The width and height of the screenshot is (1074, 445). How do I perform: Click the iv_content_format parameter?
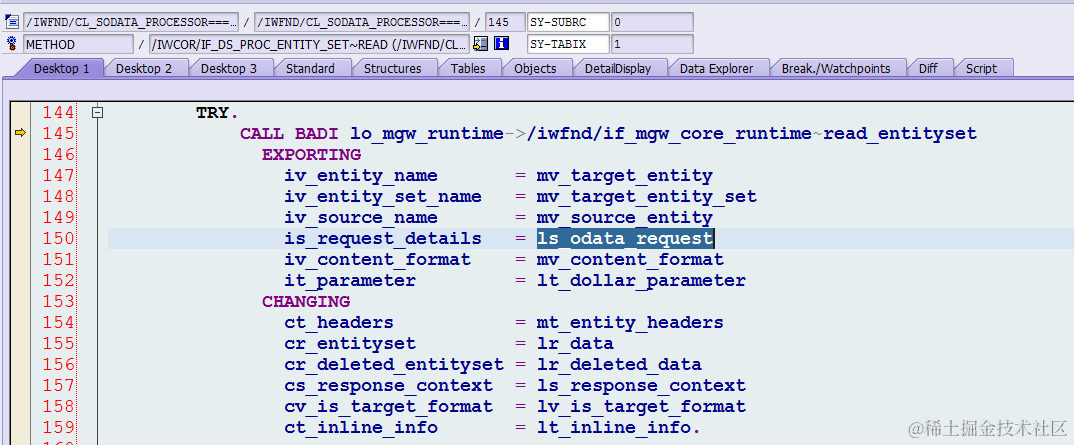tap(377, 259)
